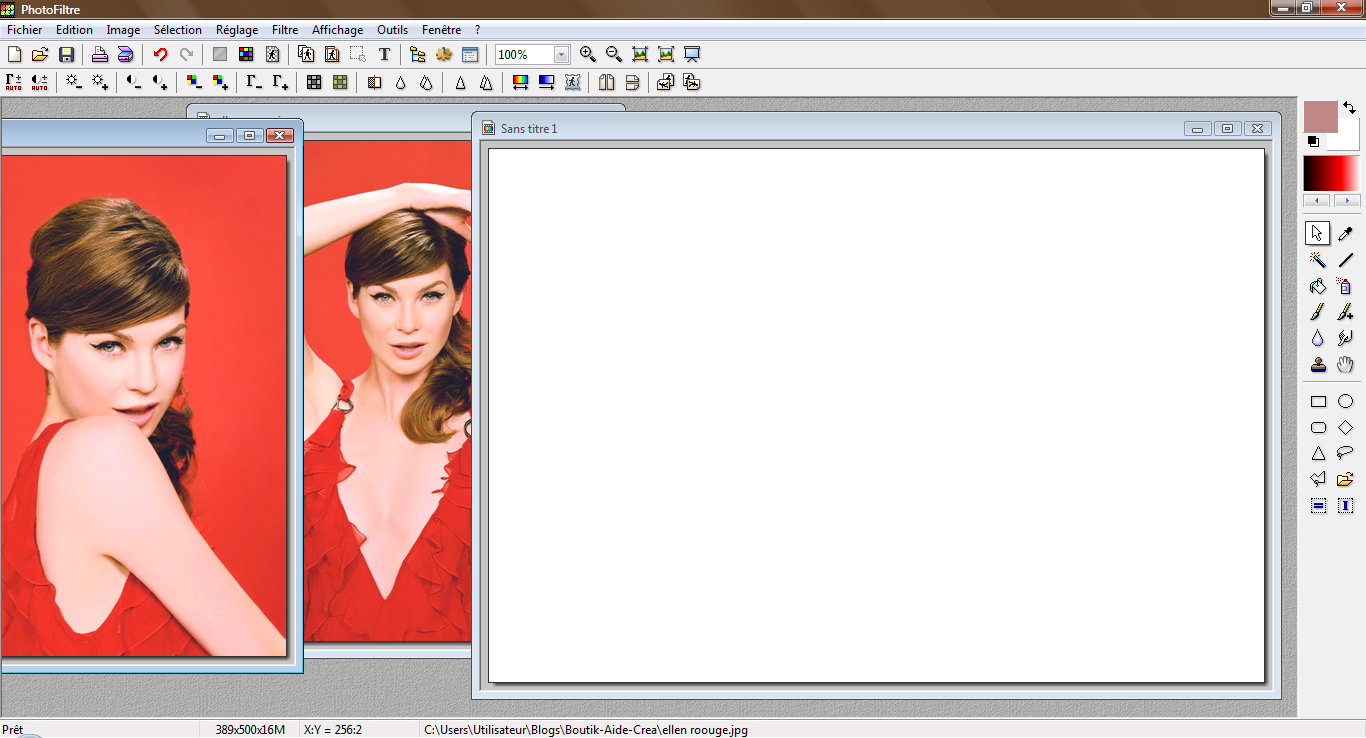Reset to default black and white colors
Viewport: 1366px width, 738px height.
[x=1313, y=142]
